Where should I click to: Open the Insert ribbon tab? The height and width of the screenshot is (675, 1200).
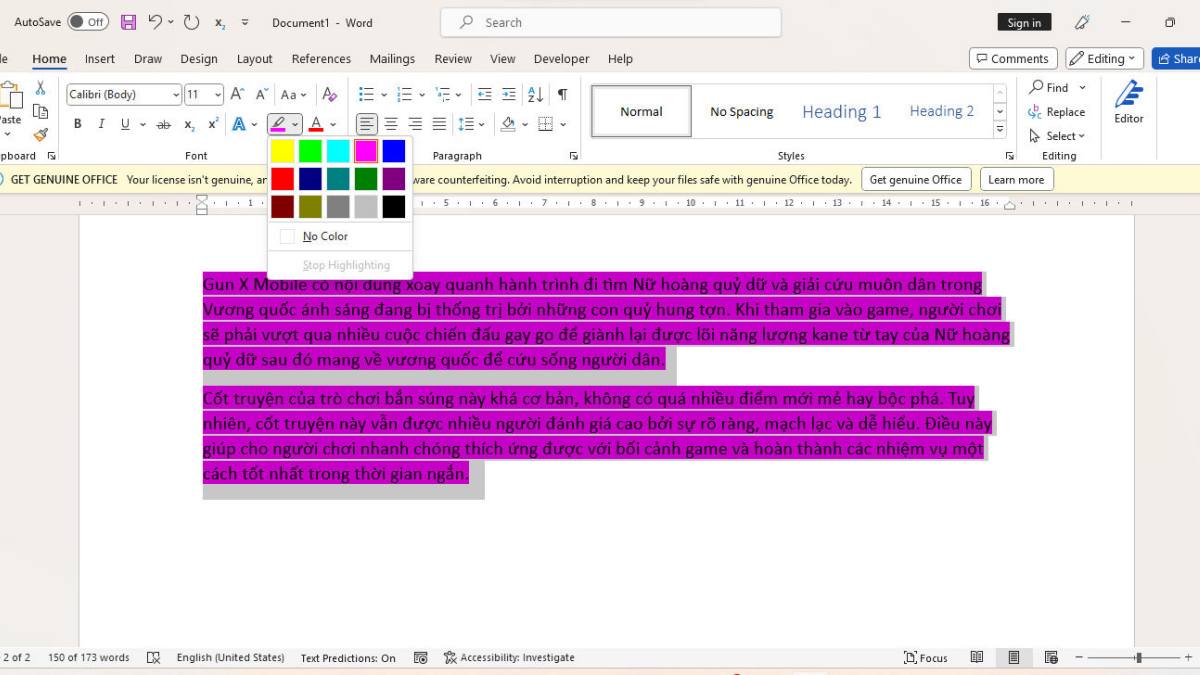[99, 59]
